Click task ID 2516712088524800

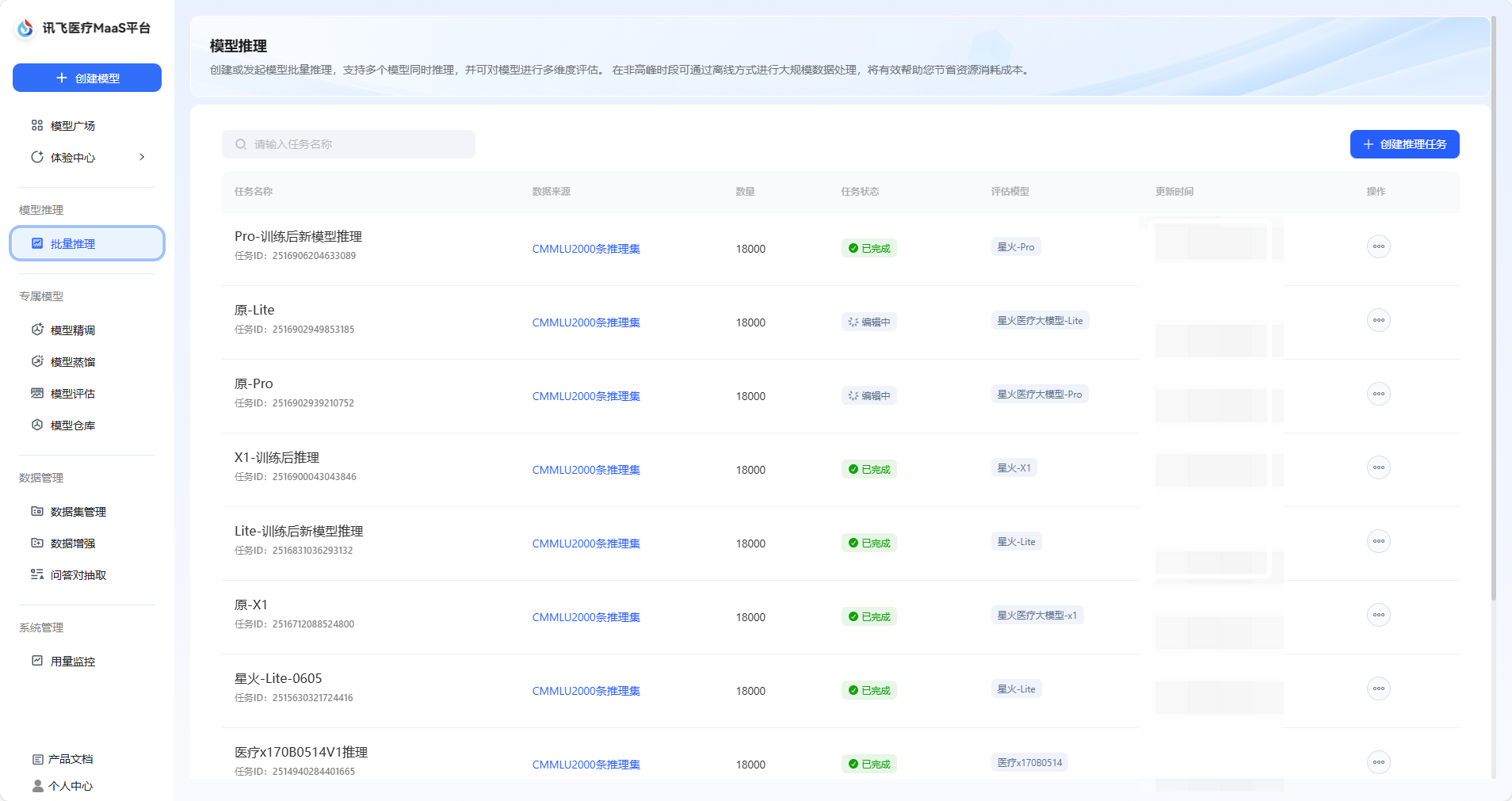coord(314,624)
